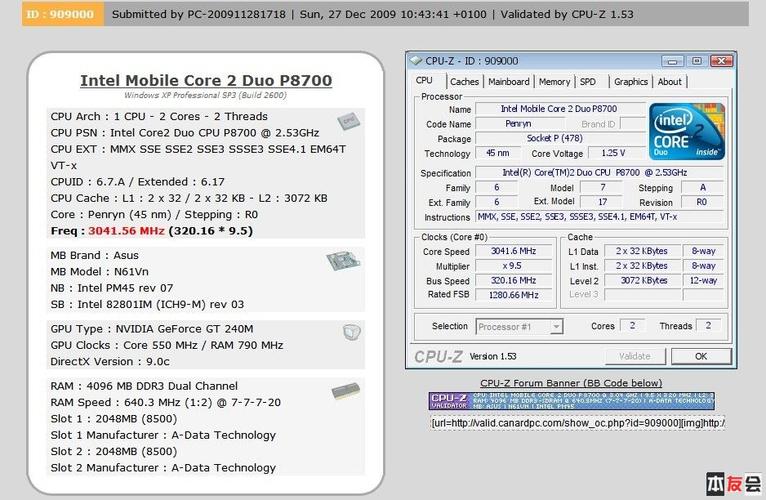Screen dimensions: 766x500
Task: Minimize the CPU-Z window
Action: (x=673, y=61)
